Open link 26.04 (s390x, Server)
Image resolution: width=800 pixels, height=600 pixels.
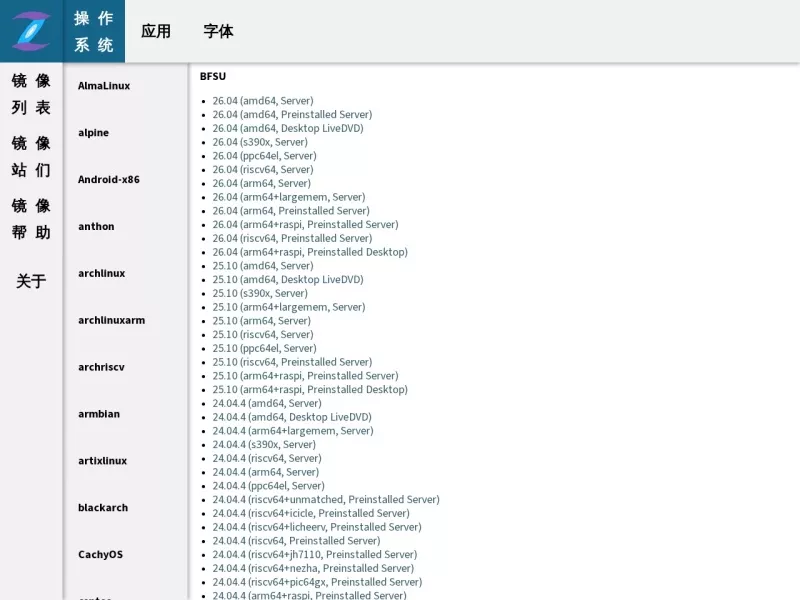260,142
